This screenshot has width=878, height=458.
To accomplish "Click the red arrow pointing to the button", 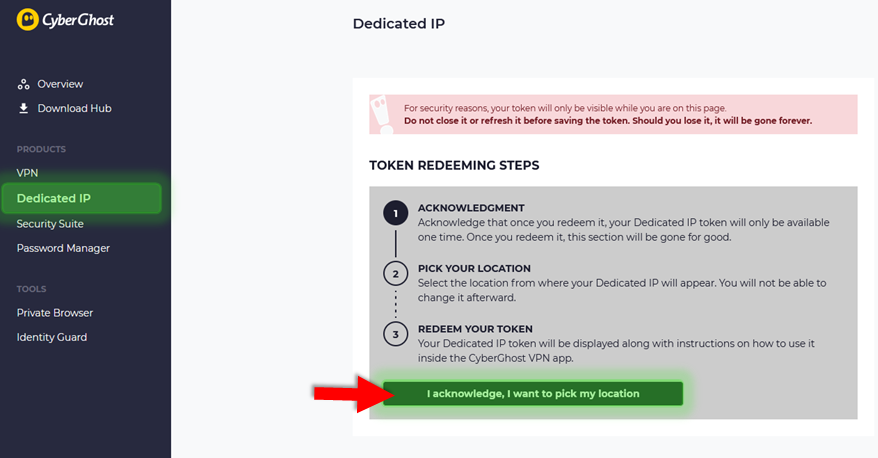I will [349, 394].
